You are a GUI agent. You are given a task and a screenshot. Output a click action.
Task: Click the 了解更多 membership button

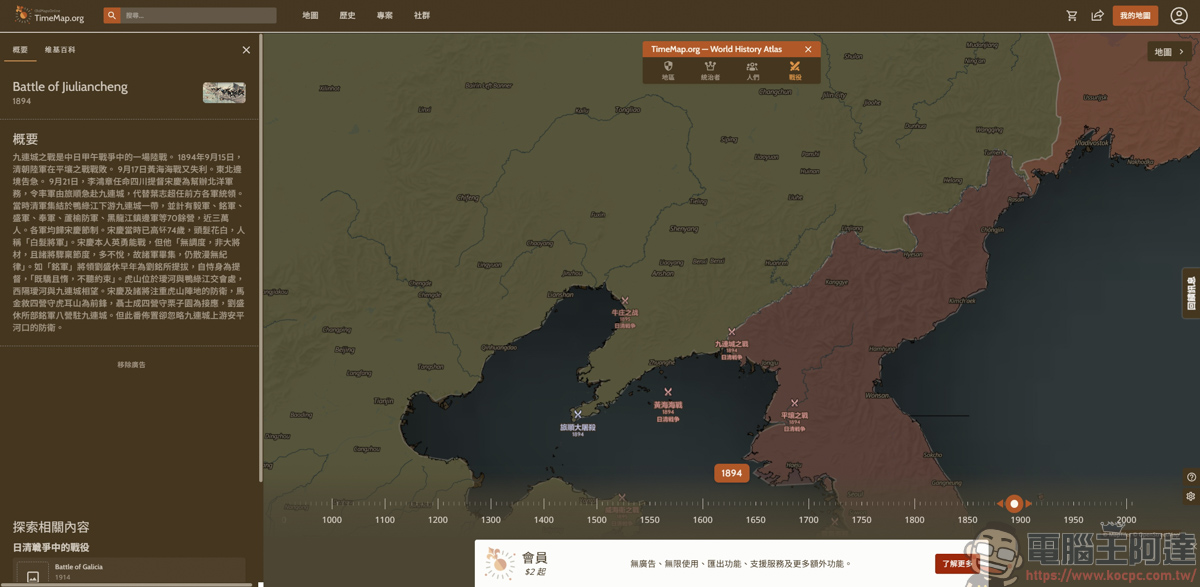[x=957, y=564]
